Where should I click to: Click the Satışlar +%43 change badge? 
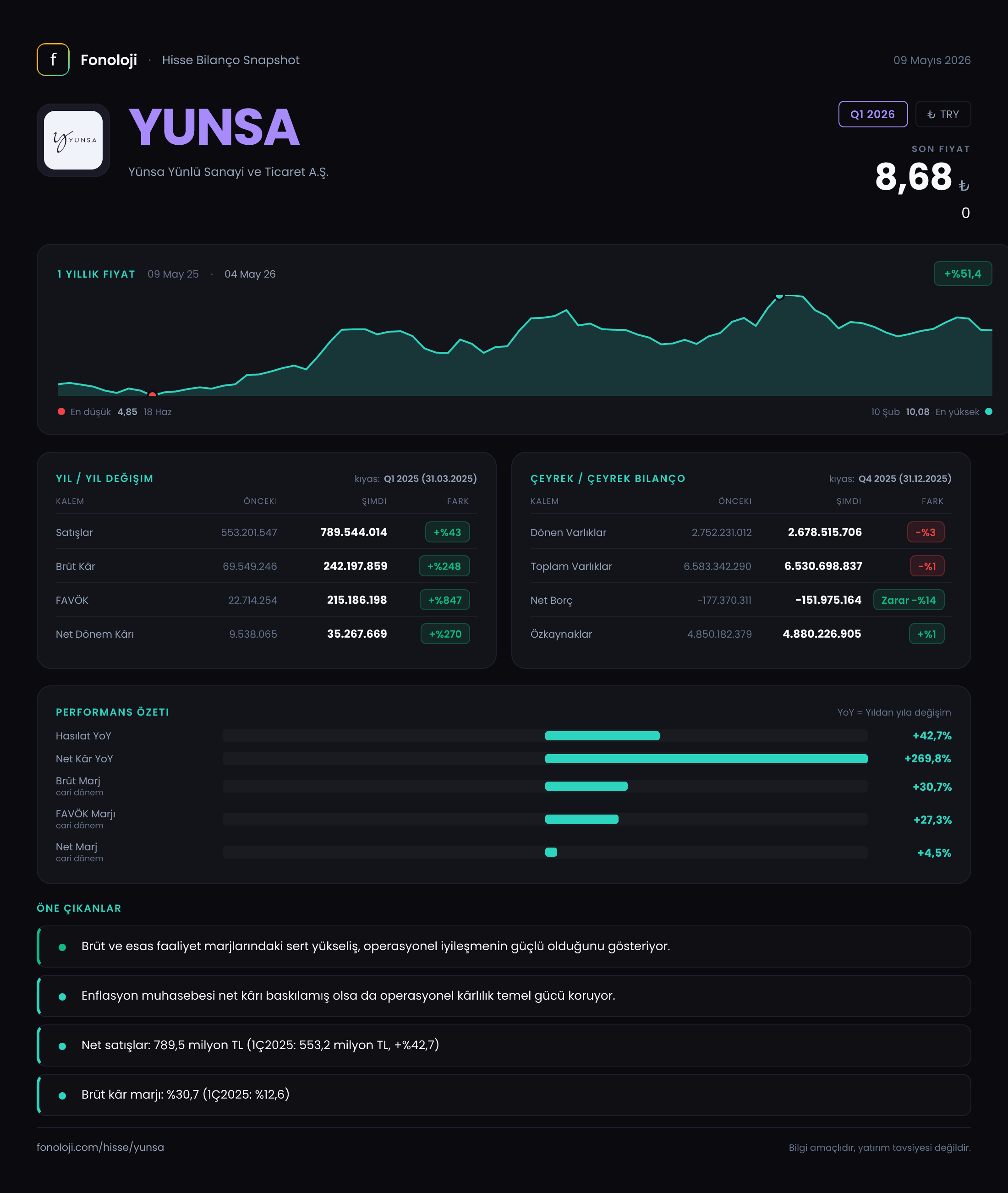click(x=448, y=532)
